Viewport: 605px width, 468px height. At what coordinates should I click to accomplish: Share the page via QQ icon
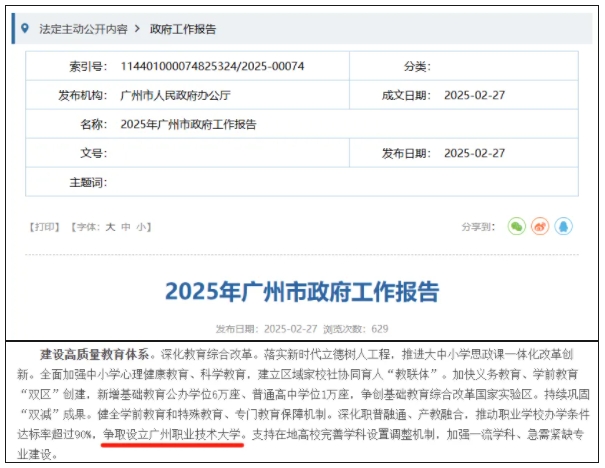[563, 226]
